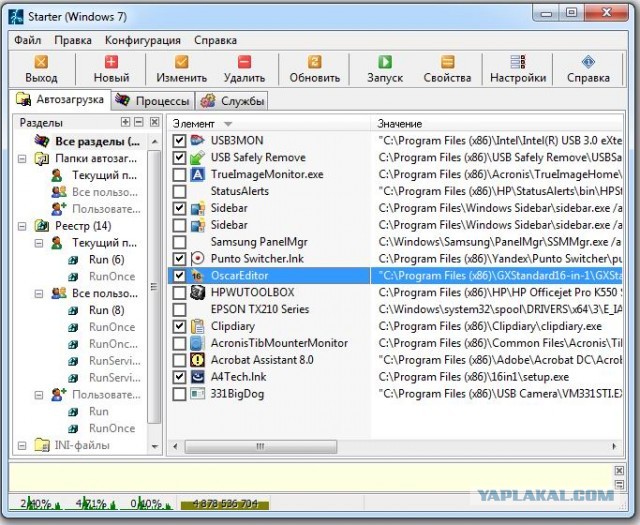
Task: Click the USB Safely Remove icon
Action: (x=198, y=158)
